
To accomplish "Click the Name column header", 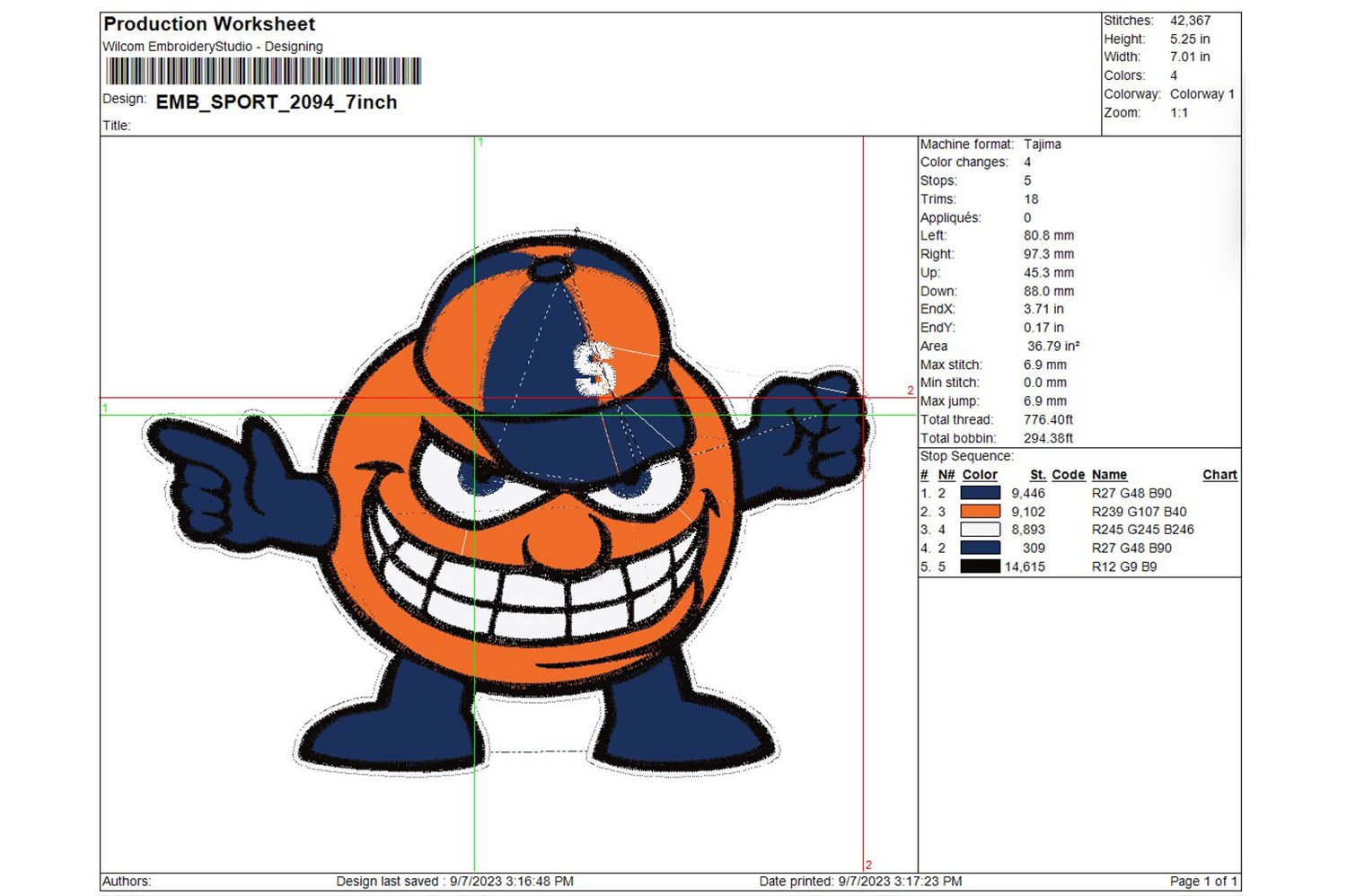I will [x=1109, y=475].
